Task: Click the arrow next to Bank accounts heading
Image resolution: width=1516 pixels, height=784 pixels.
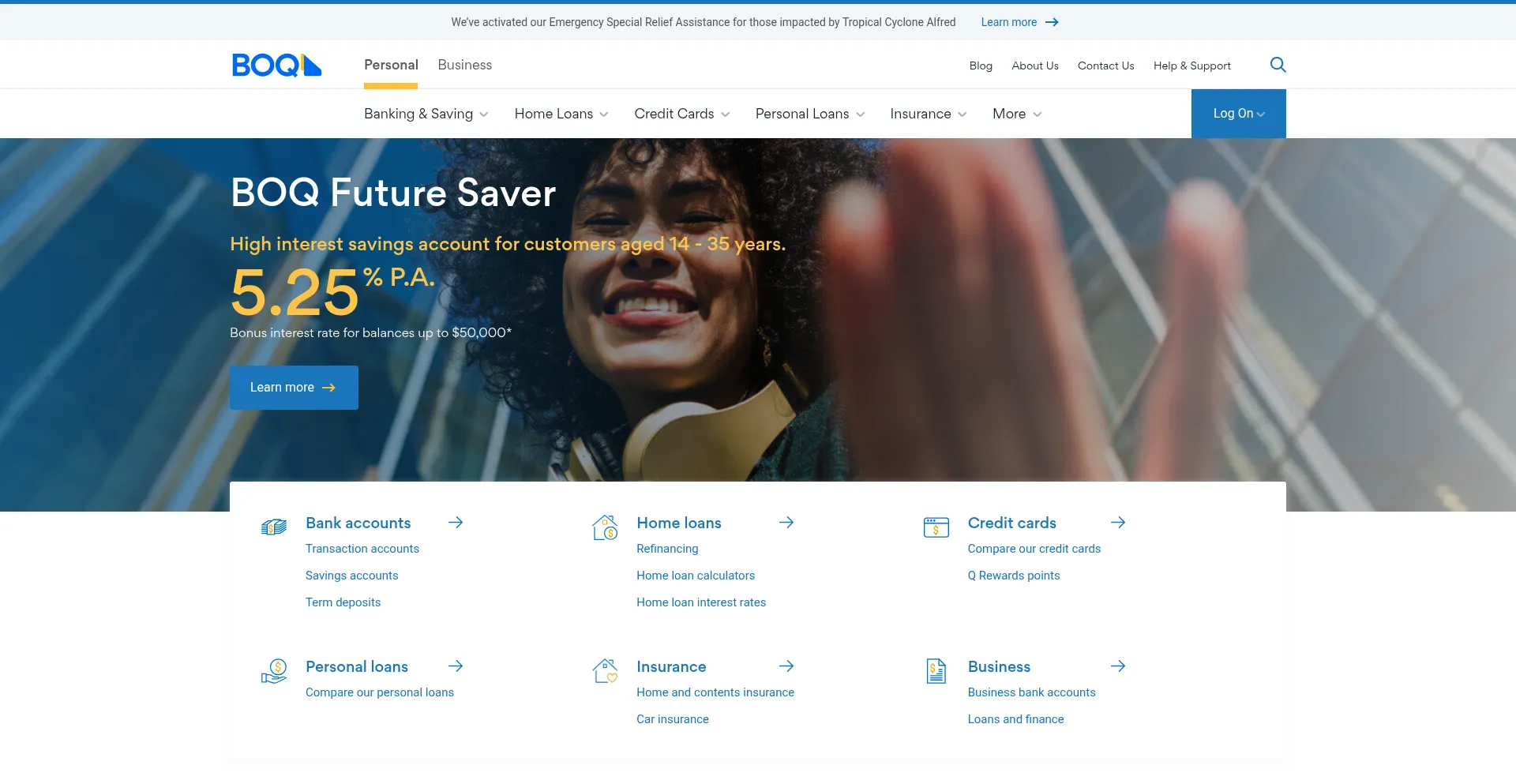Action: pos(456,523)
